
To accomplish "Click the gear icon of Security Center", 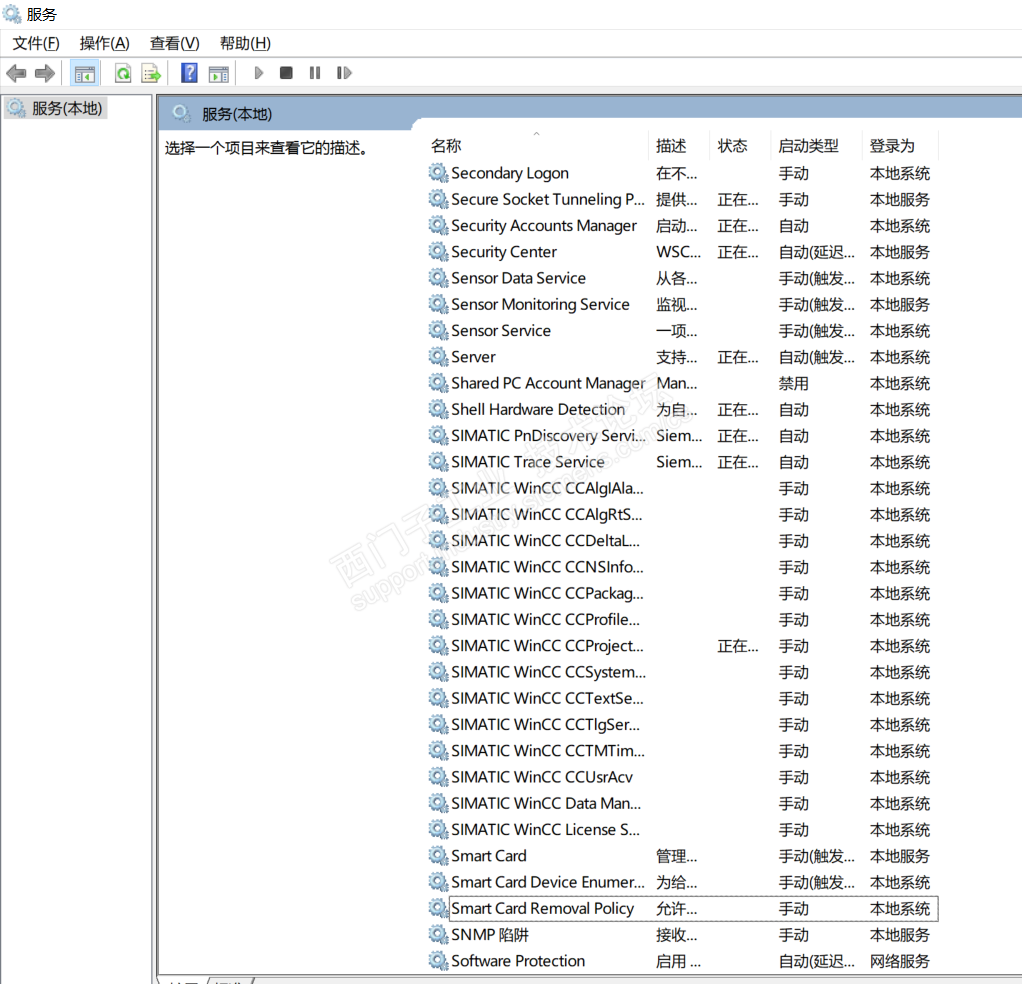I will click(438, 252).
